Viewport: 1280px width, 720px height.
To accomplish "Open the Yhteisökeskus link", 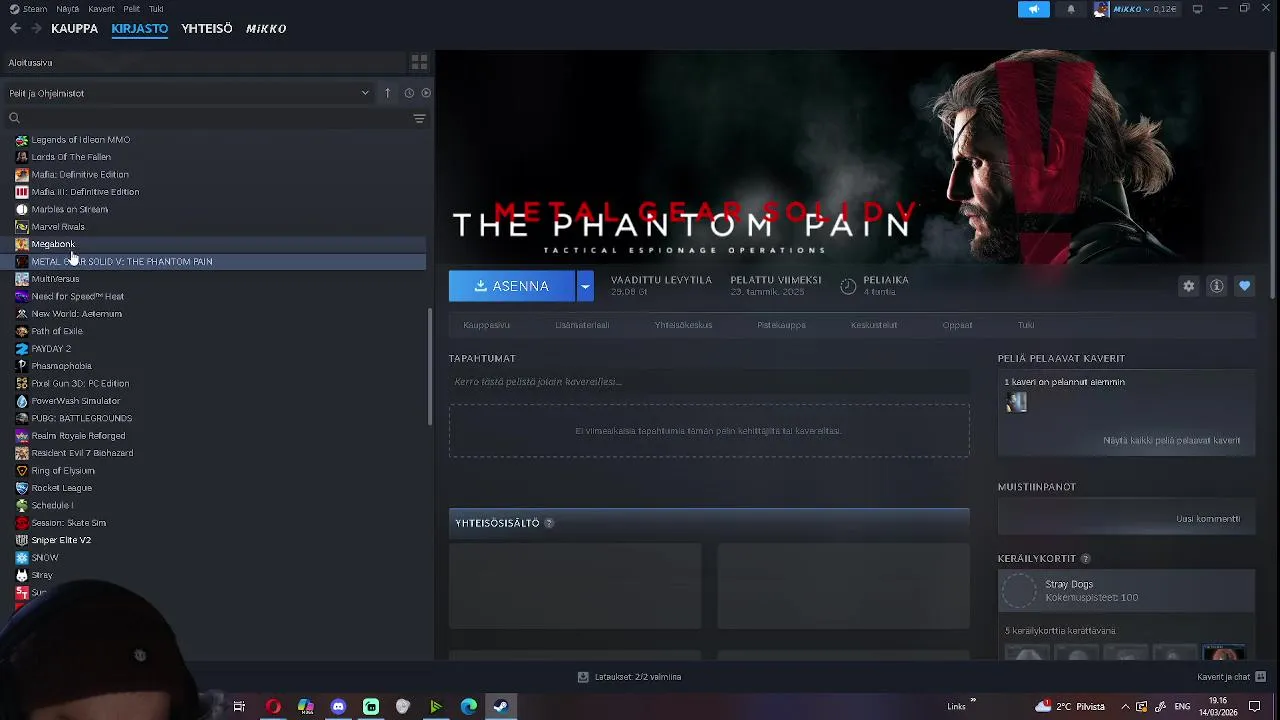I will tap(683, 325).
